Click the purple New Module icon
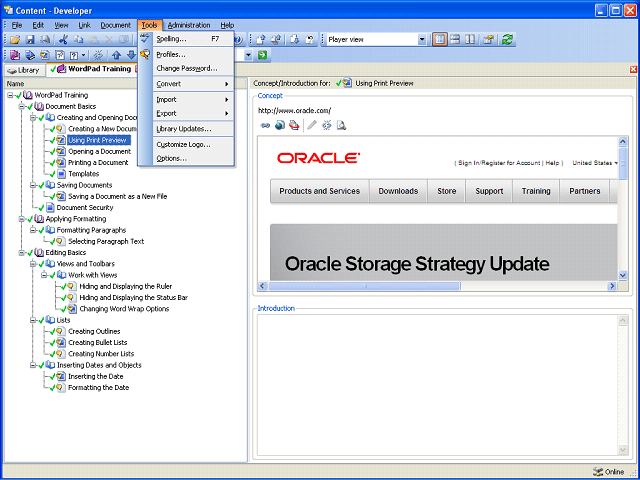The image size is (640, 480). click(x=15, y=55)
